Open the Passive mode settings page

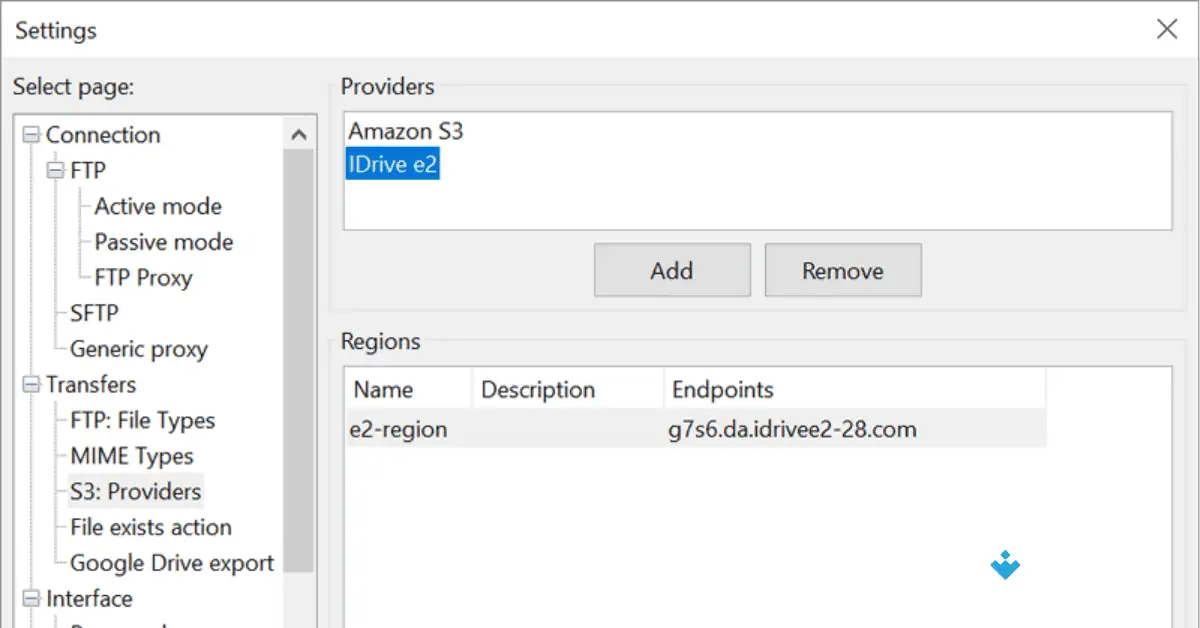163,242
